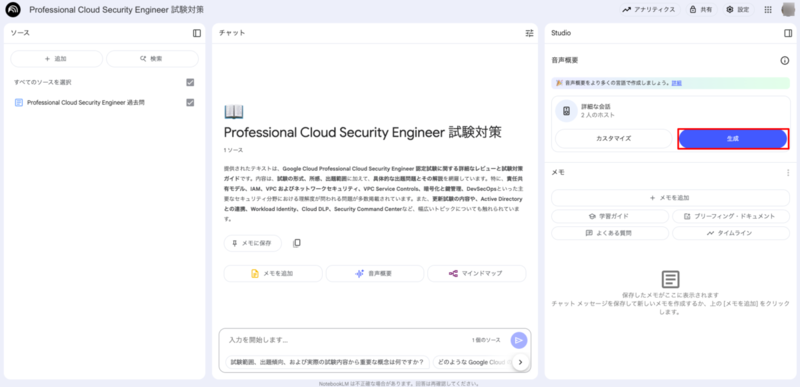
Task: Click the 1 個のソース count in input
Action: (486, 340)
